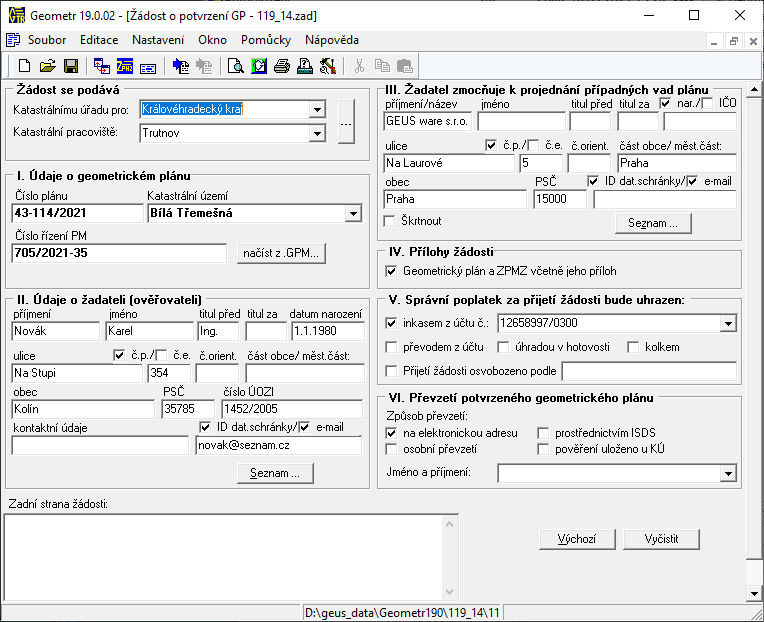Click the načíst z .GPM... button
764x622 pixels.
pyautogui.click(x=281, y=254)
